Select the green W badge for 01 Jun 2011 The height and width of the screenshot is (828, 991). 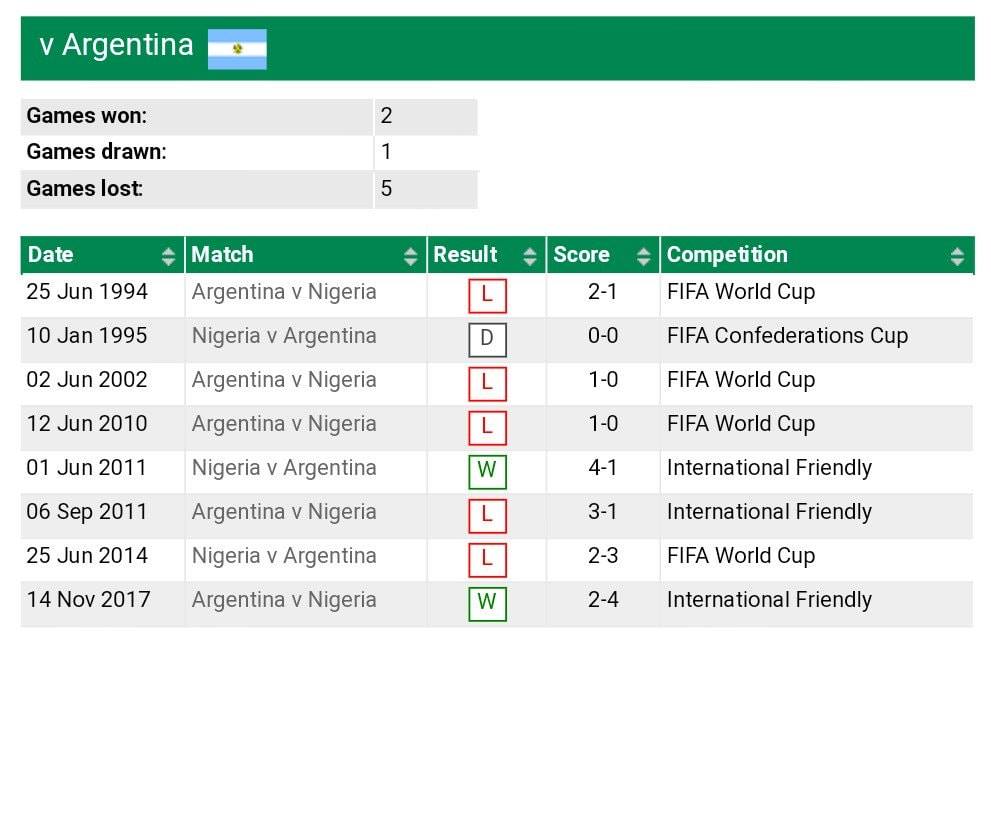pyautogui.click(x=487, y=472)
